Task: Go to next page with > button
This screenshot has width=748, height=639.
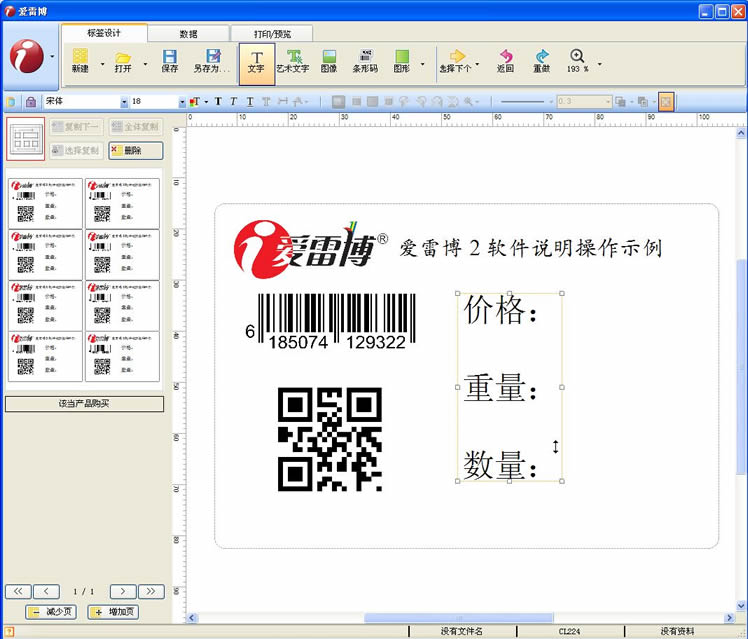Action: 123,591
